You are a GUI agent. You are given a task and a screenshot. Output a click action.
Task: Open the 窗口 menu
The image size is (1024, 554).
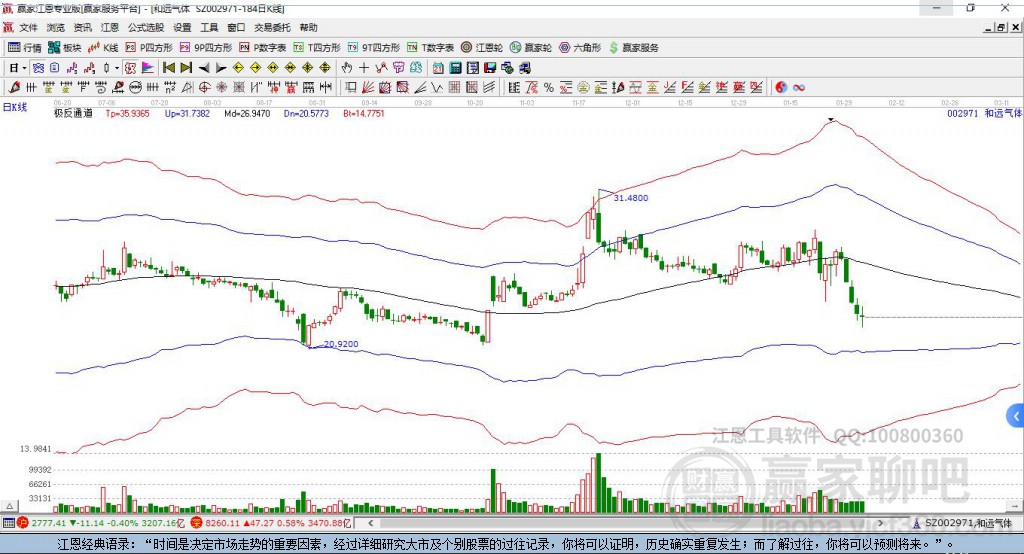pyautogui.click(x=236, y=27)
